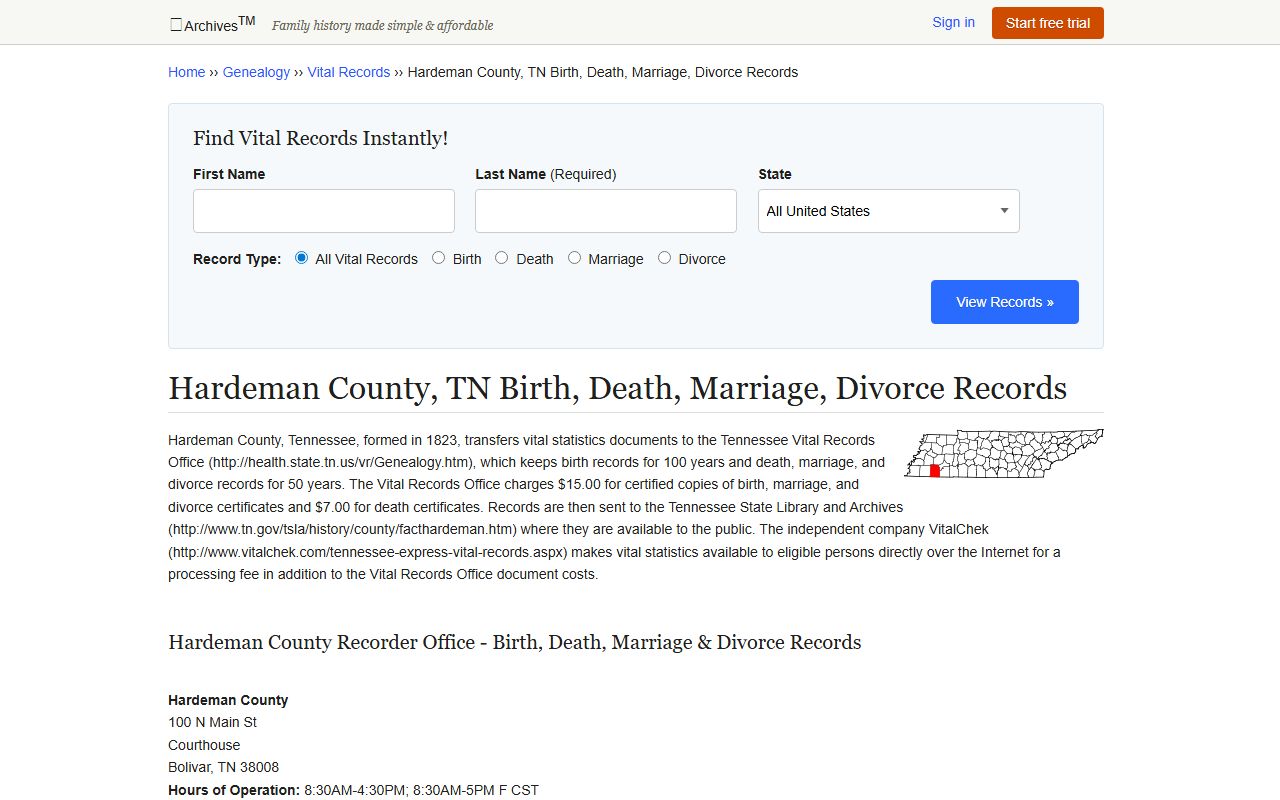Screen dimensions: 1280x800
Task: Choose the Divorce record type
Action: (x=665, y=258)
